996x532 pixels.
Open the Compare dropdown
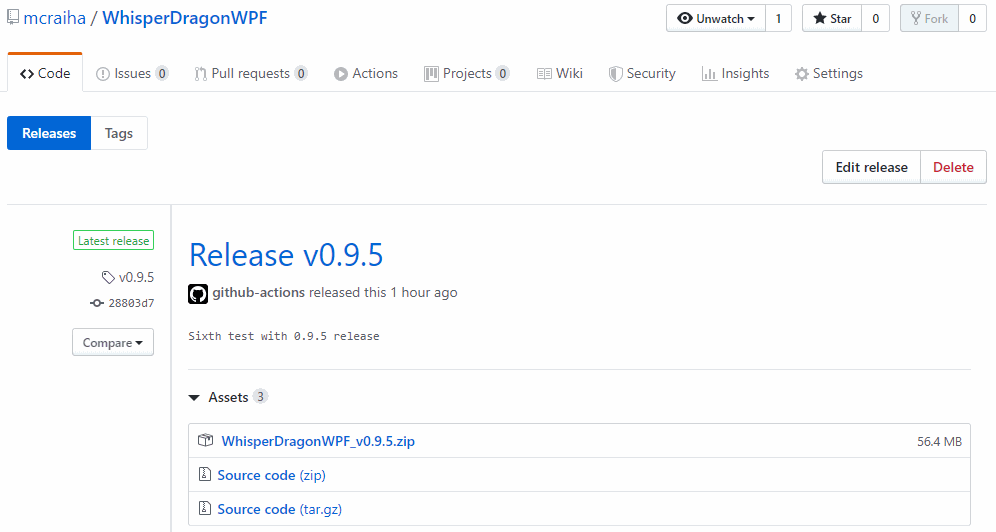click(113, 342)
